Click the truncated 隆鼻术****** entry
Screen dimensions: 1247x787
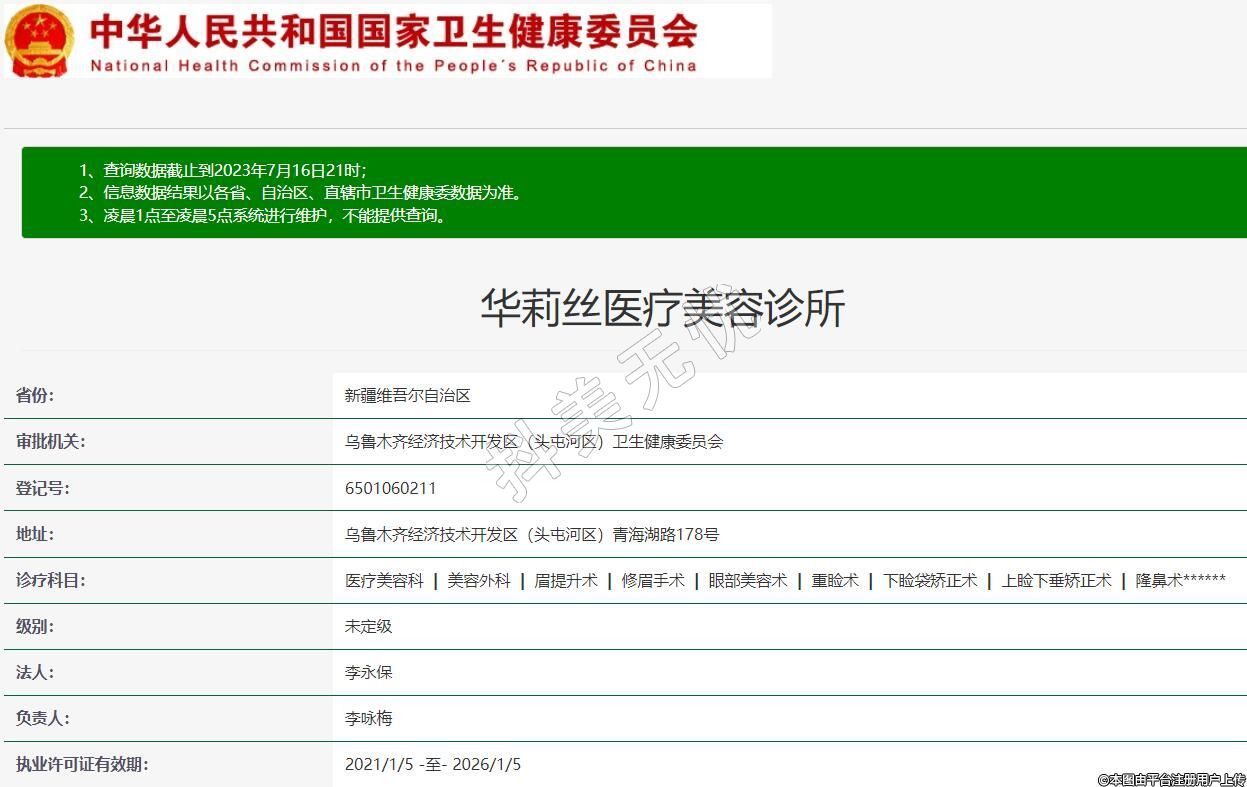pyautogui.click(x=1180, y=581)
